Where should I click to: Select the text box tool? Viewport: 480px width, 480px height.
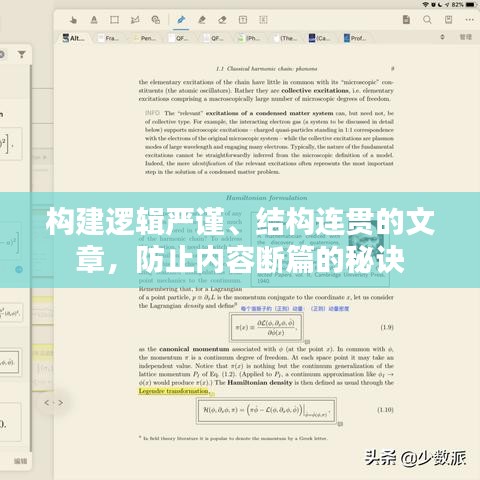click(243, 20)
